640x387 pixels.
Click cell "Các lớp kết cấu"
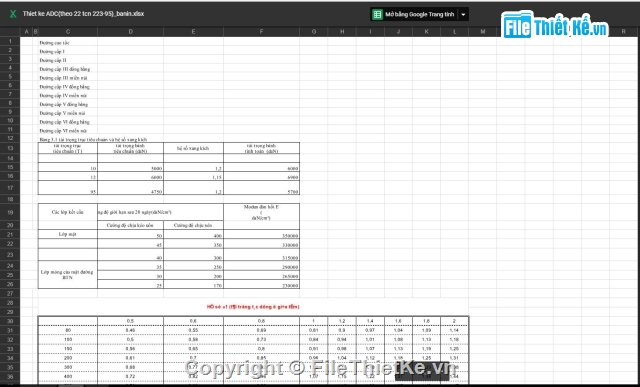click(68, 212)
